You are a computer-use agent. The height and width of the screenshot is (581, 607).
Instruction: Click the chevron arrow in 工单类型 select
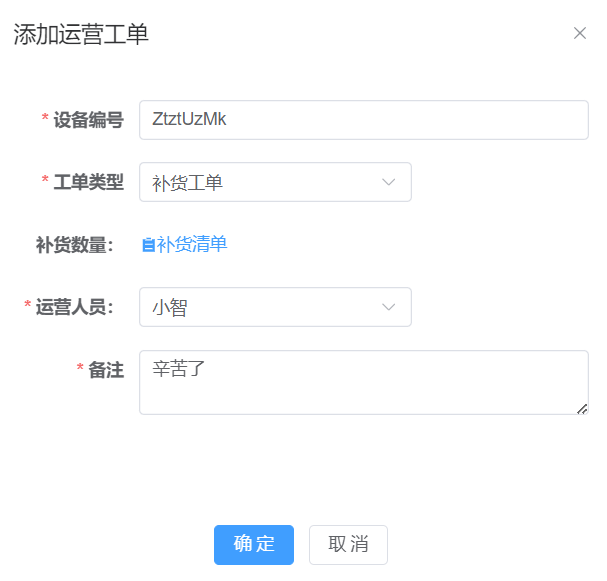pos(389,182)
